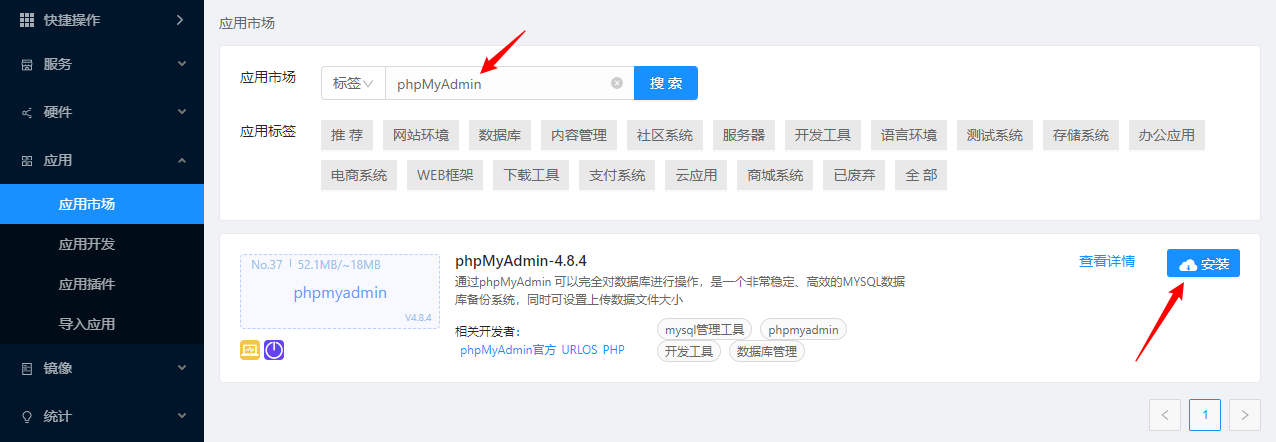Click the mysql管理工具 pill tag
Image resolution: width=1276 pixels, height=442 pixels.
pos(705,329)
